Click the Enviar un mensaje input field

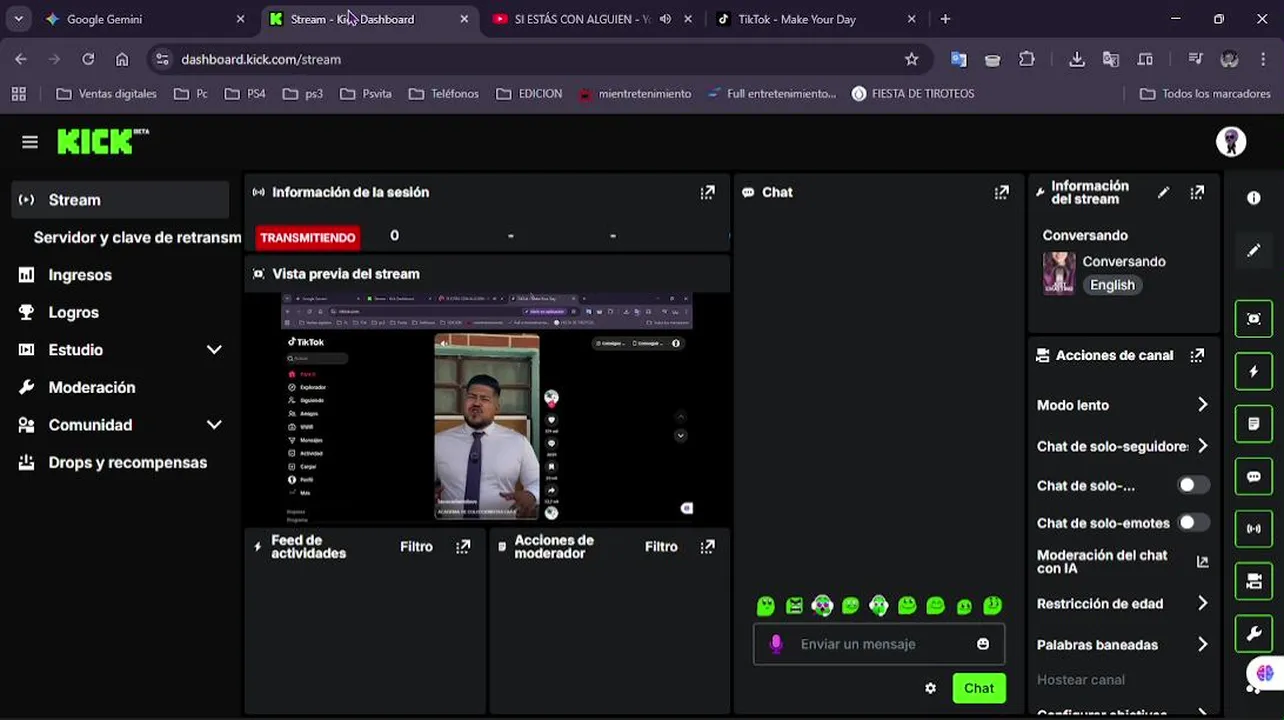[x=878, y=644]
